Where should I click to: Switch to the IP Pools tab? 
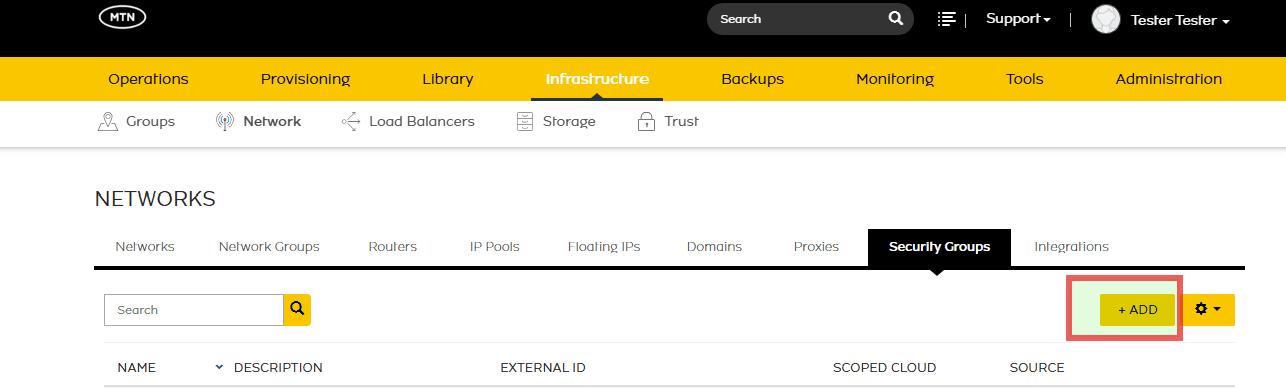point(495,247)
